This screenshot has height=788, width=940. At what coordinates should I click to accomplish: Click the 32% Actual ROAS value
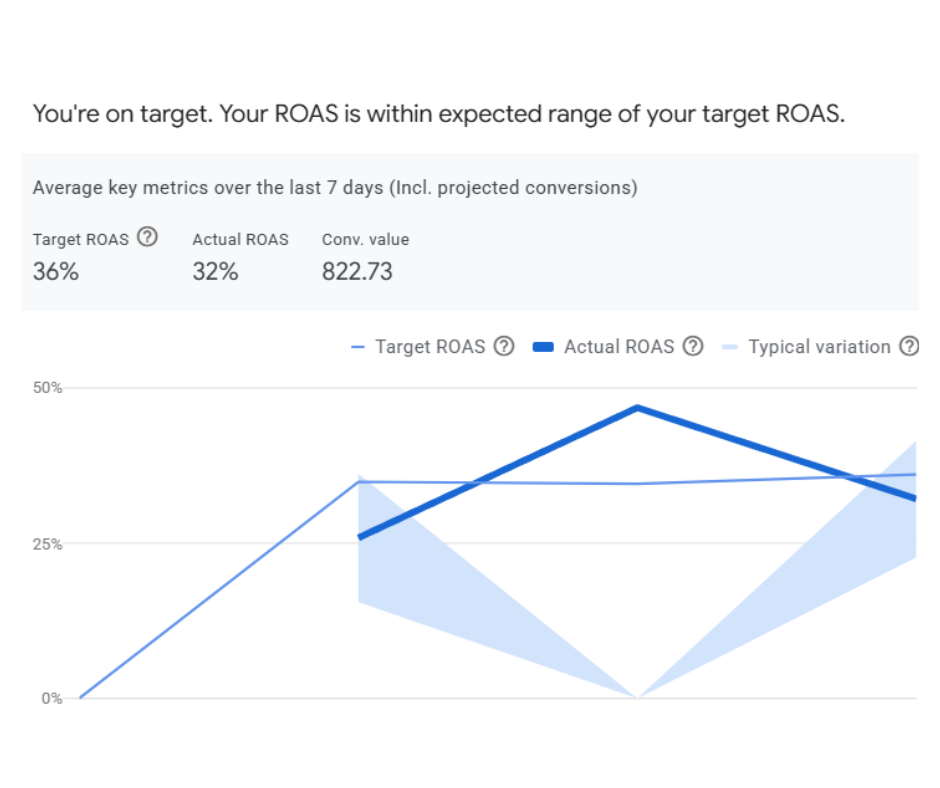tap(215, 271)
